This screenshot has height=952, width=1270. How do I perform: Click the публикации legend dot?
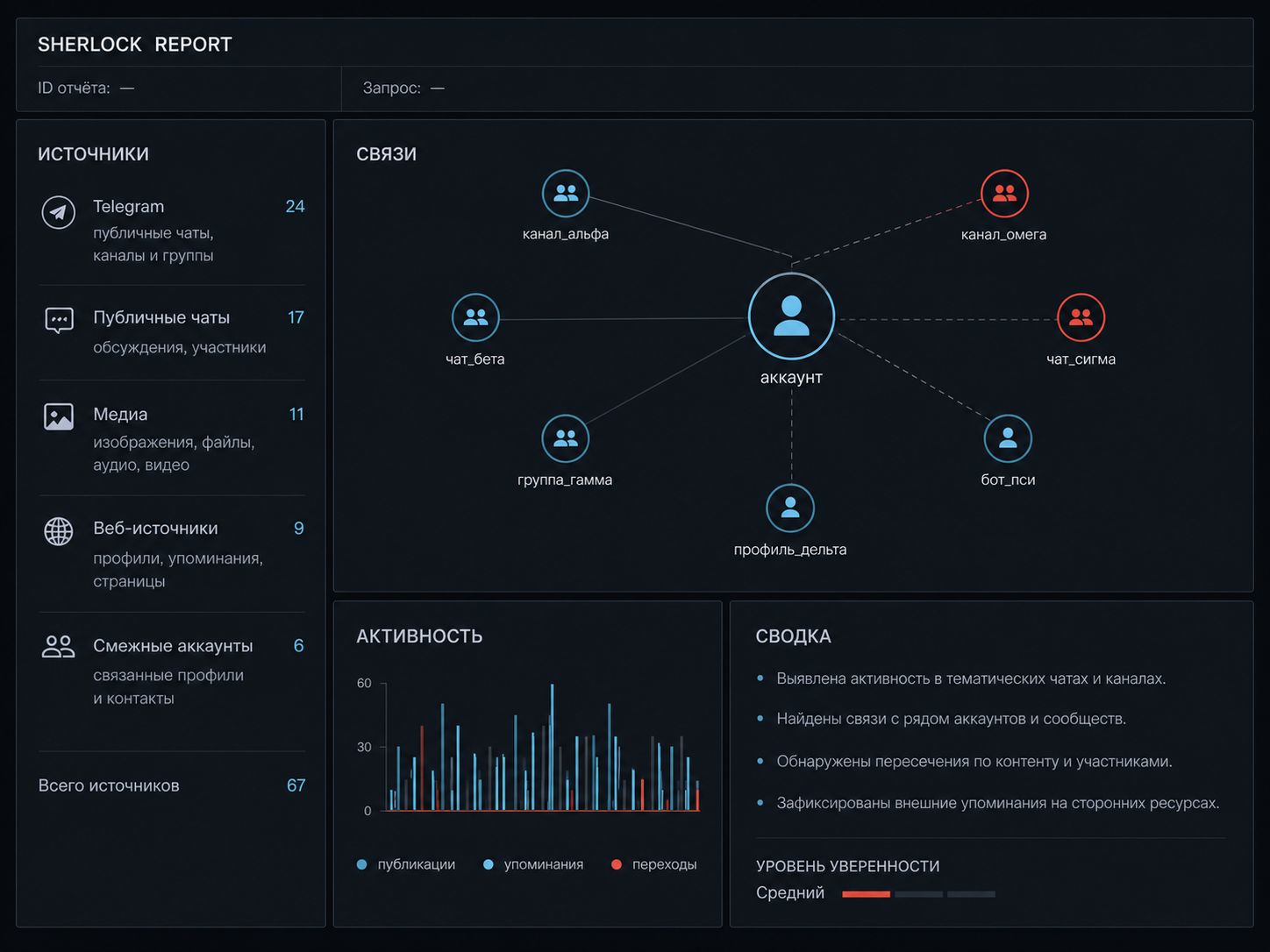(x=361, y=864)
